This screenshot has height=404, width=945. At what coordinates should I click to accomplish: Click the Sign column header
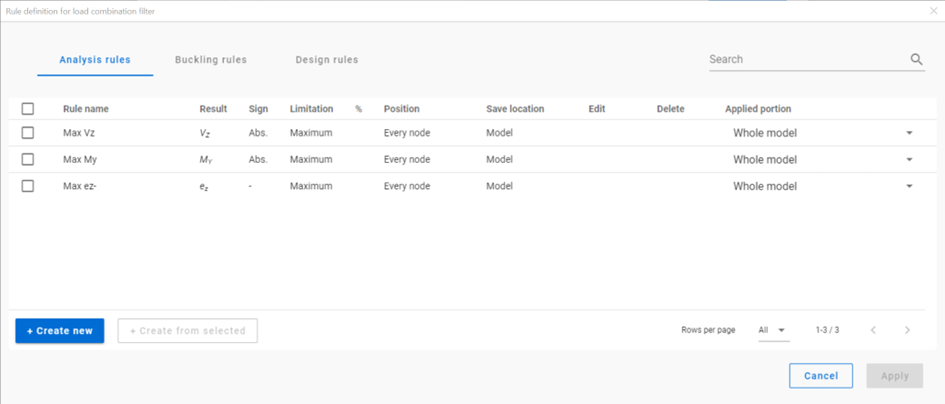259,109
